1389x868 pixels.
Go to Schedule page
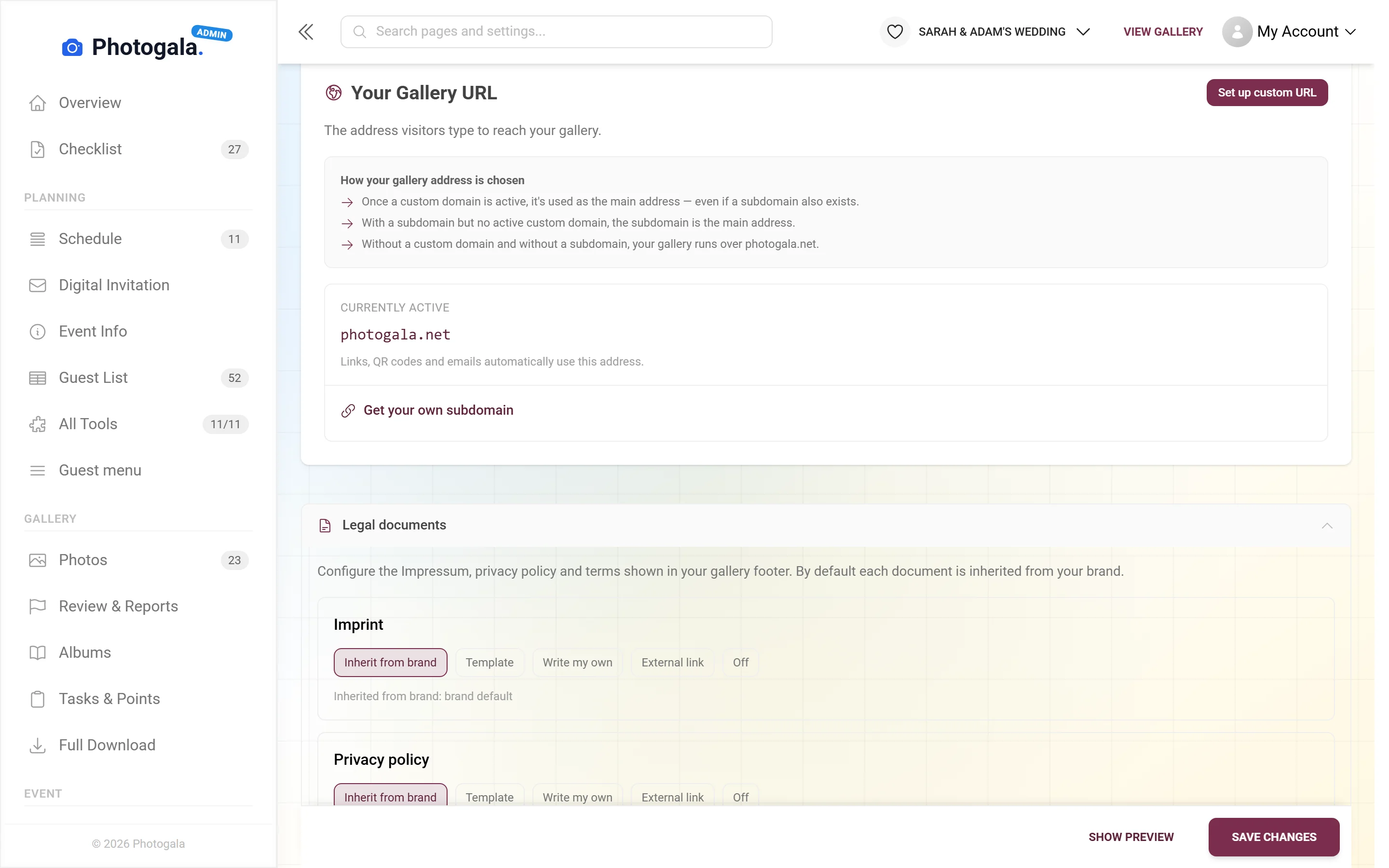(x=138, y=239)
